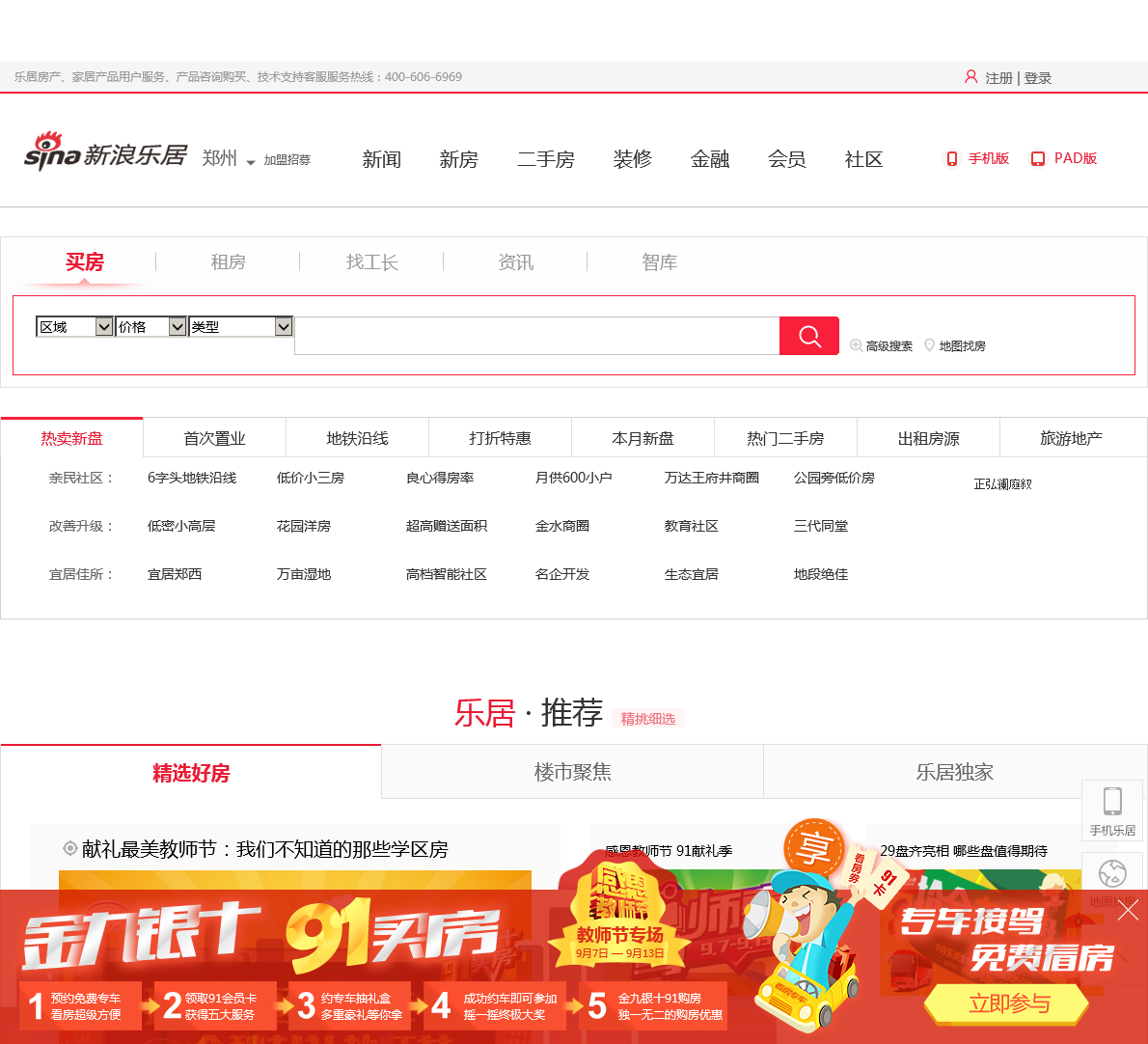Go to 会员 in main navigation
The image size is (1148, 1044).
click(787, 159)
